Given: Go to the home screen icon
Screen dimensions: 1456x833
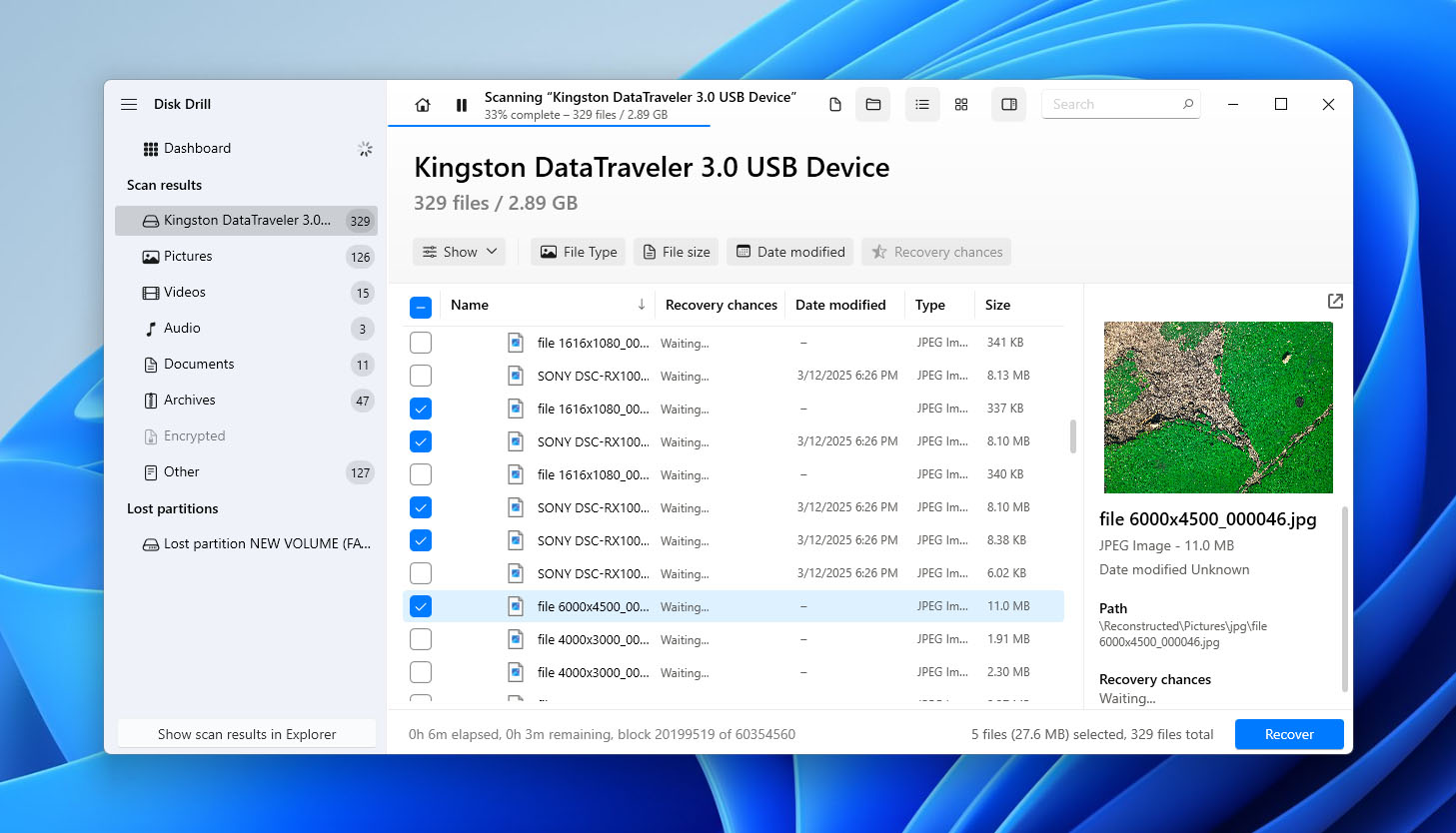Looking at the screenshot, I should [423, 104].
